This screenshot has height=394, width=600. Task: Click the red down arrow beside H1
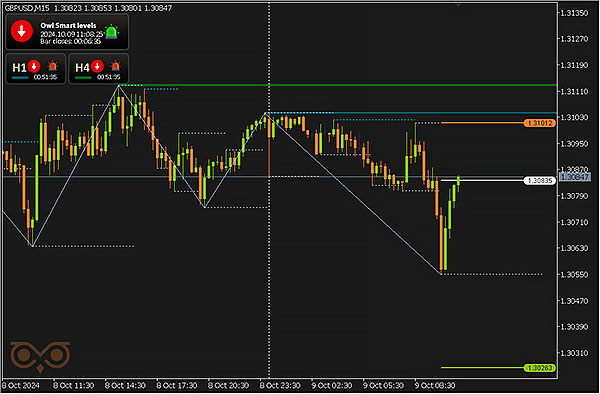tap(34, 66)
